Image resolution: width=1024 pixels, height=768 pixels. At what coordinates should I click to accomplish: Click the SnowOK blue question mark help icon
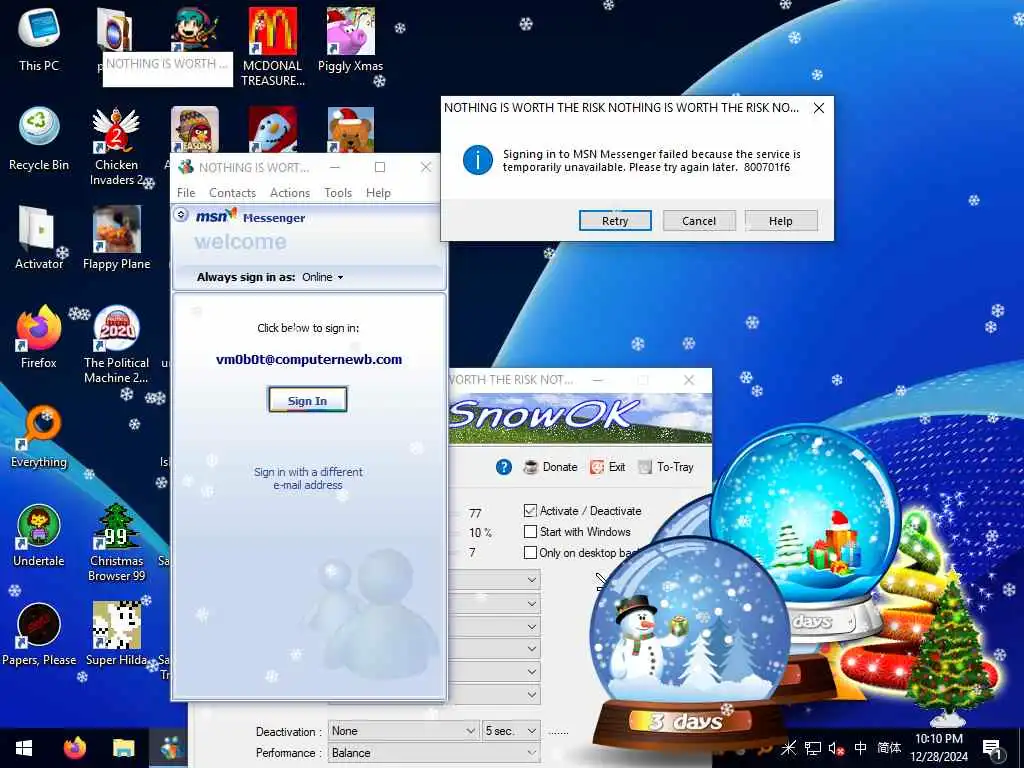[504, 467]
